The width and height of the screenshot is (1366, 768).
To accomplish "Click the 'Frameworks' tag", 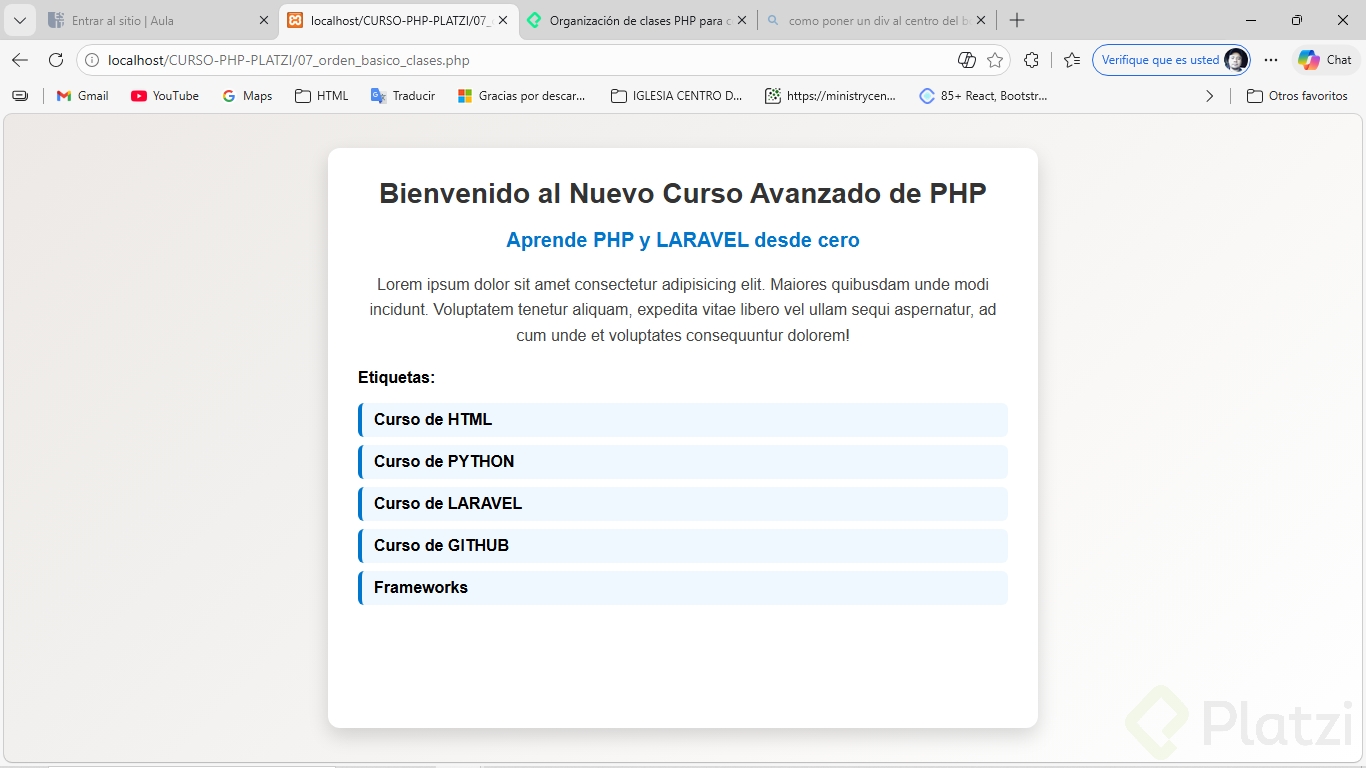I will (x=683, y=588).
